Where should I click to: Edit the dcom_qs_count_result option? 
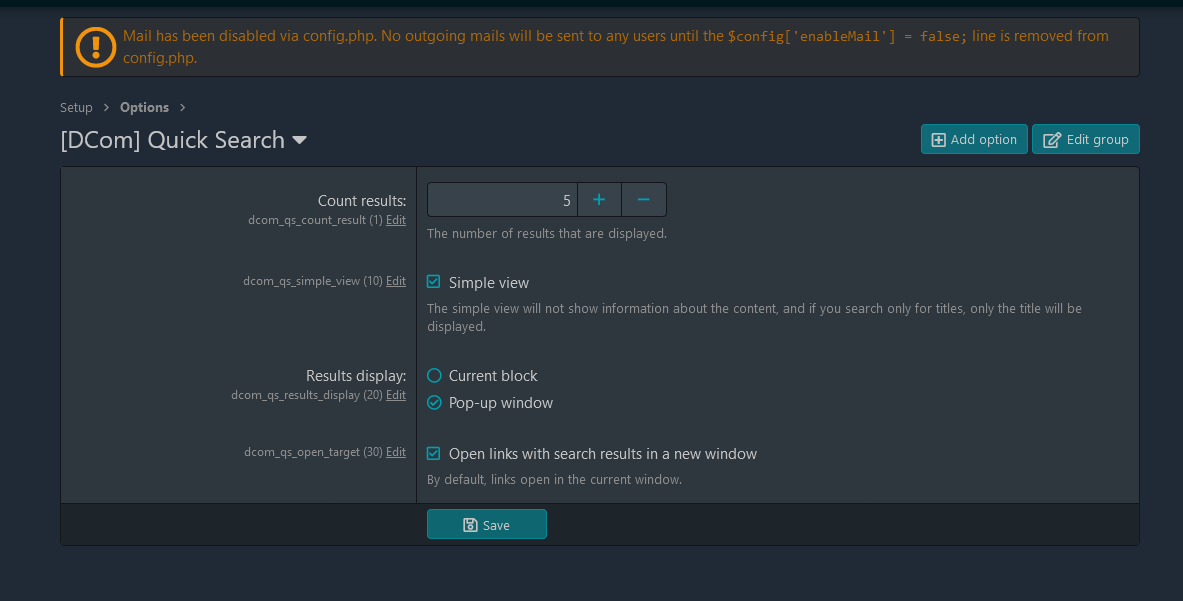point(396,220)
